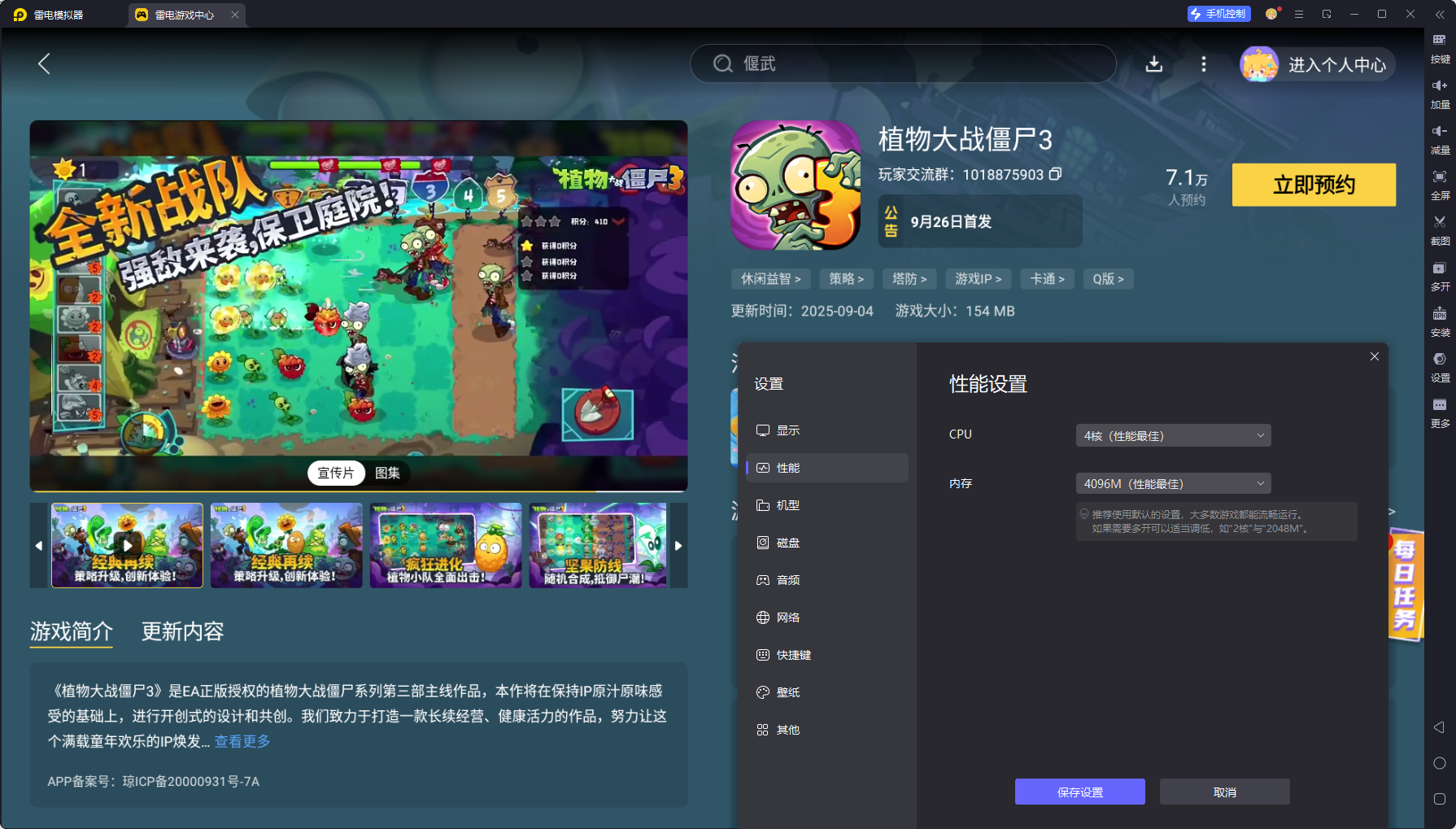The image size is (1456, 829).
Task: Switch to 图集 media toggle
Action: tap(387, 473)
